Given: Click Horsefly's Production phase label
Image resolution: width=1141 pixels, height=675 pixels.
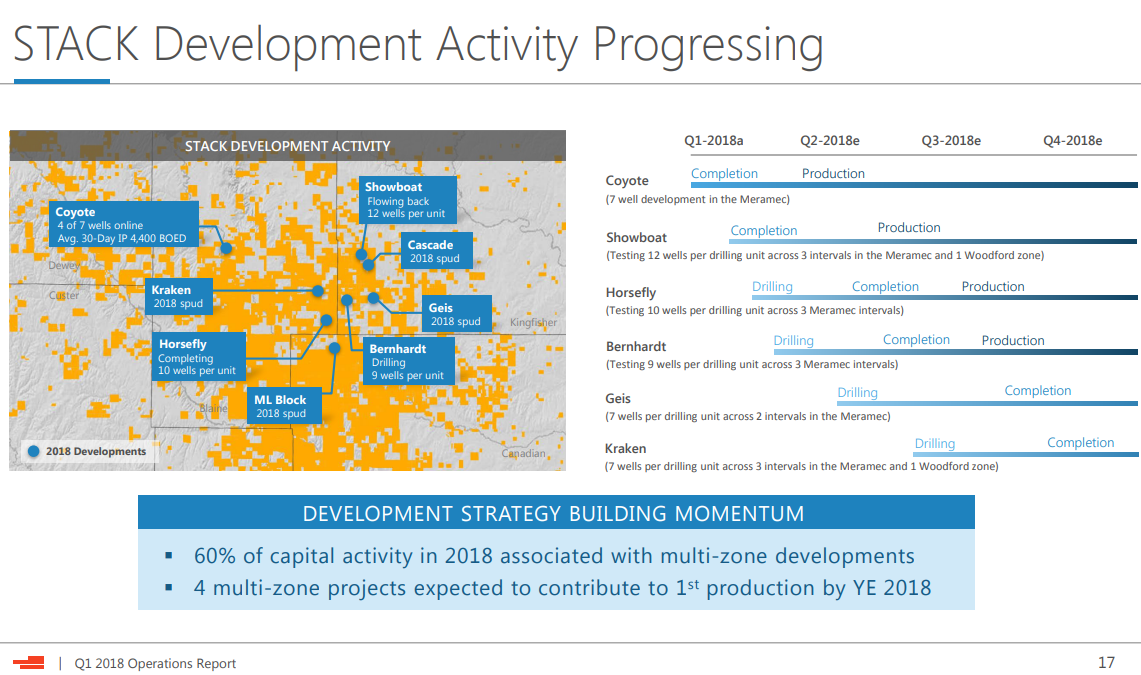Looking at the screenshot, I should pos(993,287).
